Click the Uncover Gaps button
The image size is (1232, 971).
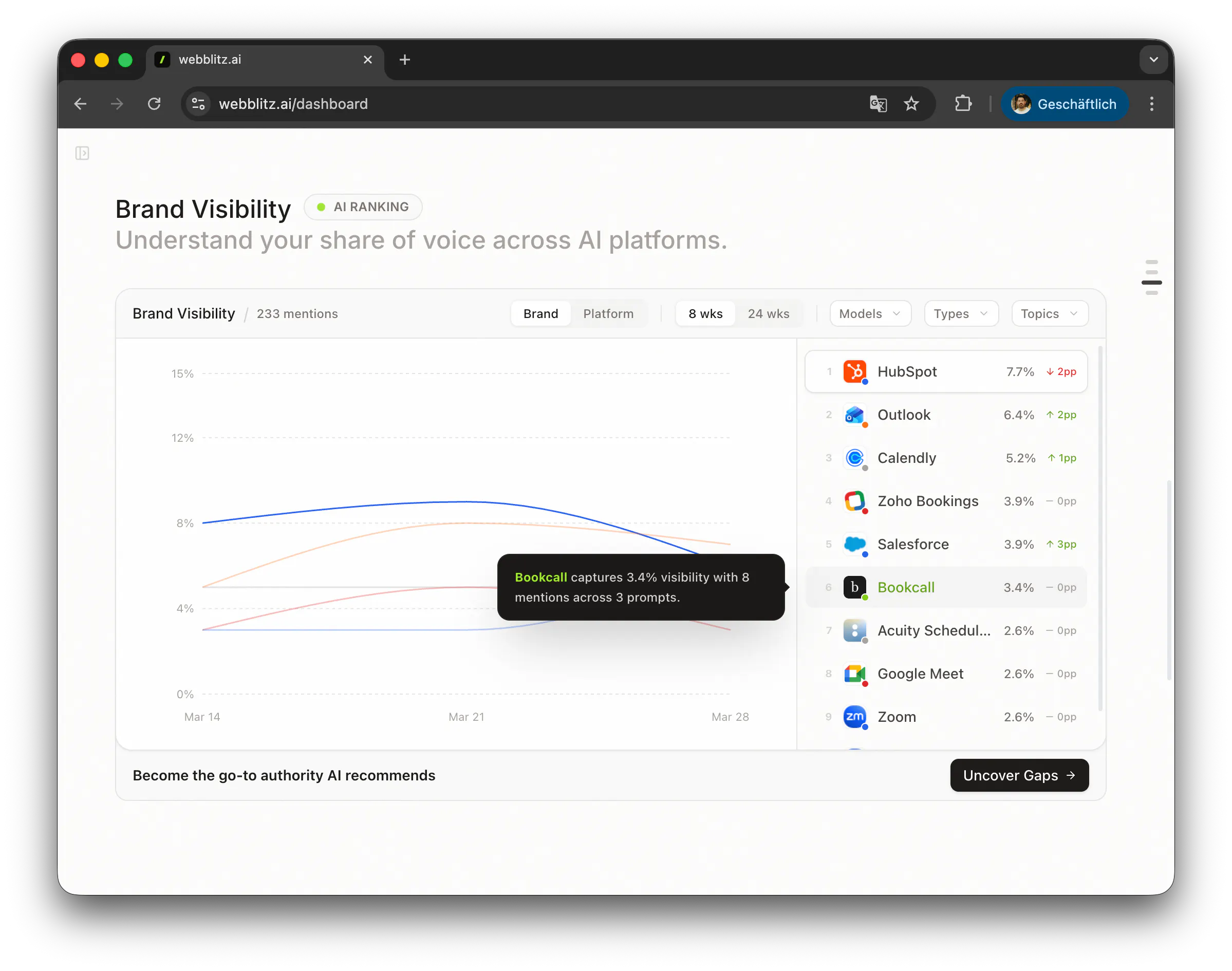(1019, 775)
